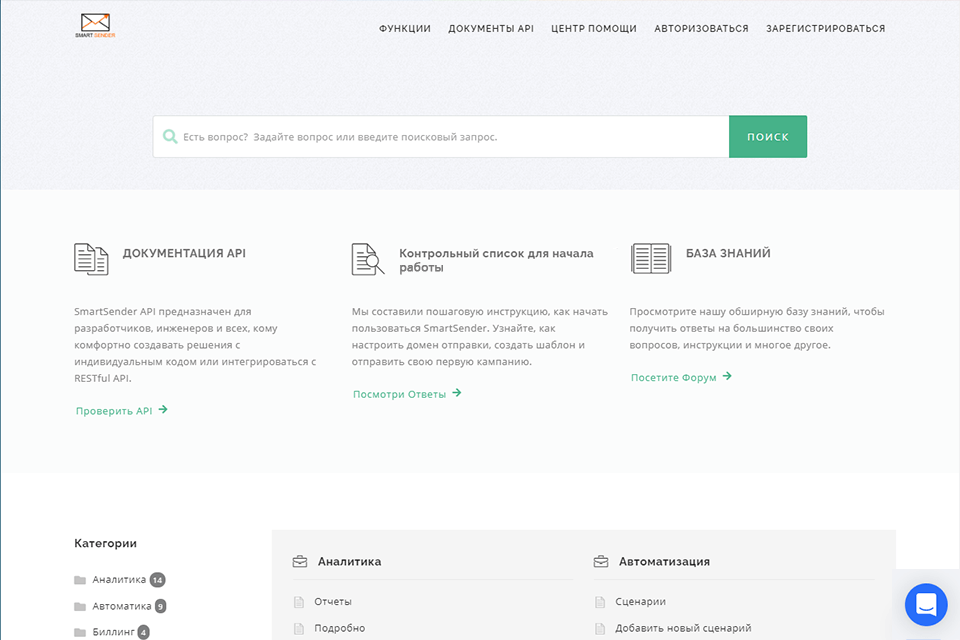Click document icon beside Отчеты

(299, 602)
